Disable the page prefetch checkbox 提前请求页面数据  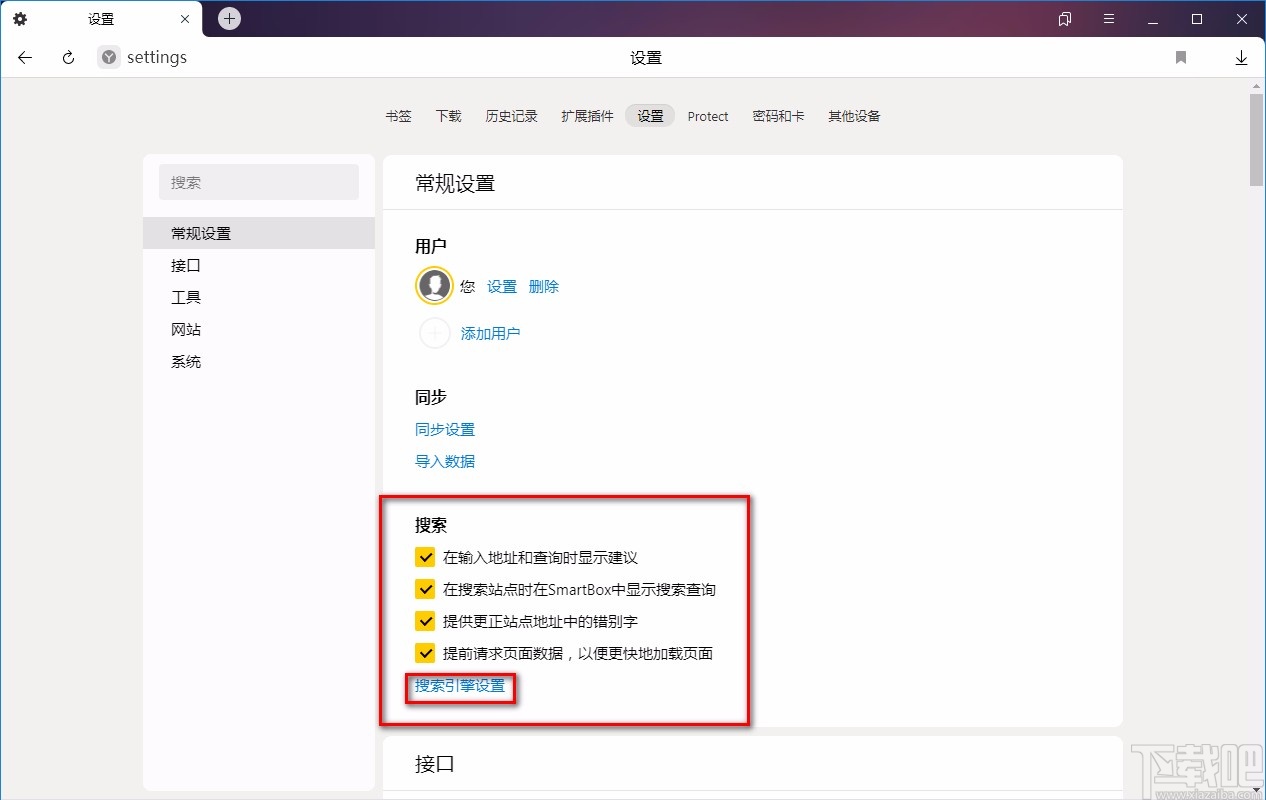425,653
